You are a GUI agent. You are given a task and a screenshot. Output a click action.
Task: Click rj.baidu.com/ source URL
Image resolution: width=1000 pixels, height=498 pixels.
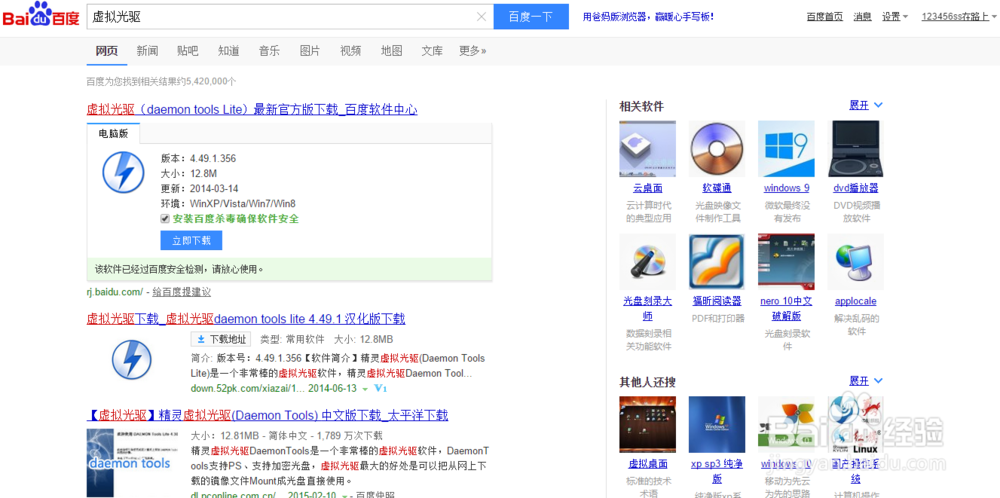pyautogui.click(x=115, y=292)
